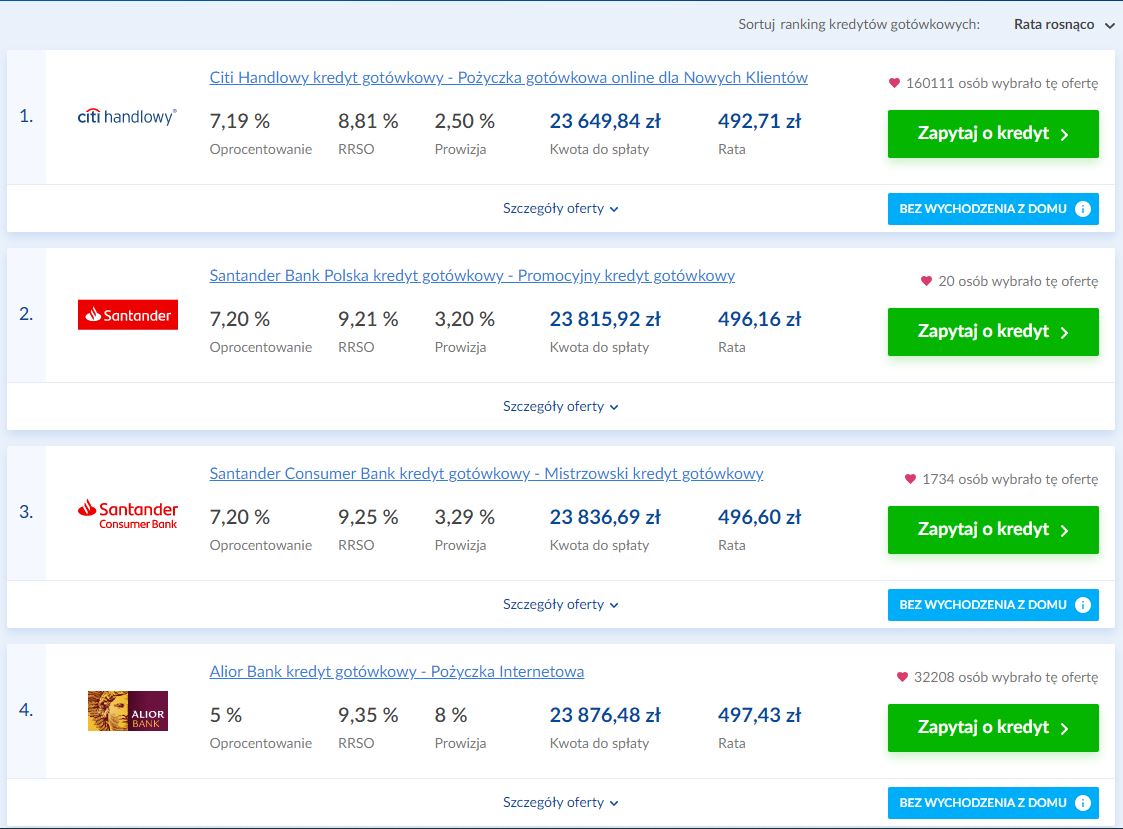Click '160111 osób wybrało tę ofertę' text

click(1002, 83)
